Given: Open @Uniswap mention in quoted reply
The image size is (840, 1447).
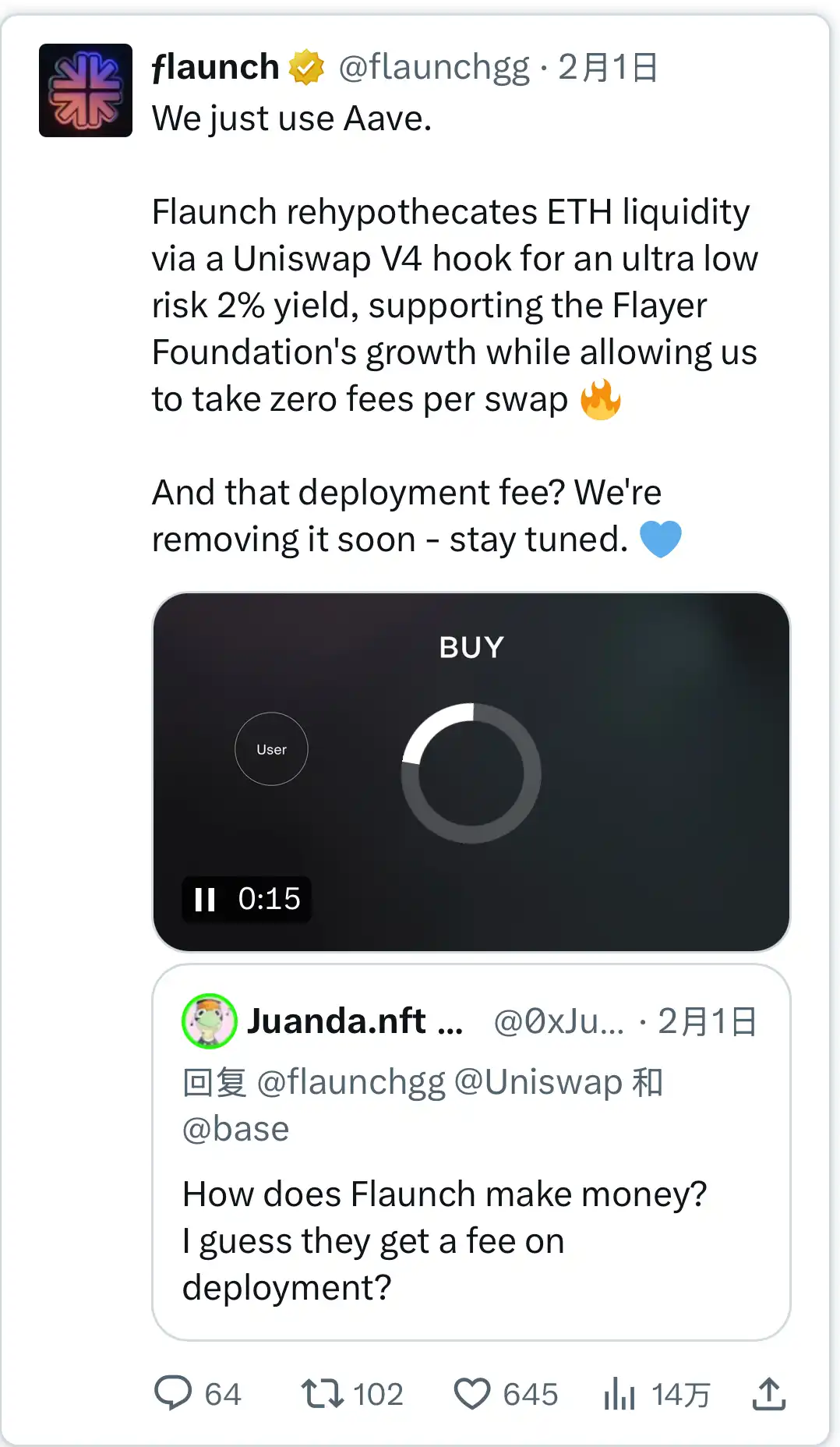Looking at the screenshot, I should pyautogui.click(x=538, y=1082).
